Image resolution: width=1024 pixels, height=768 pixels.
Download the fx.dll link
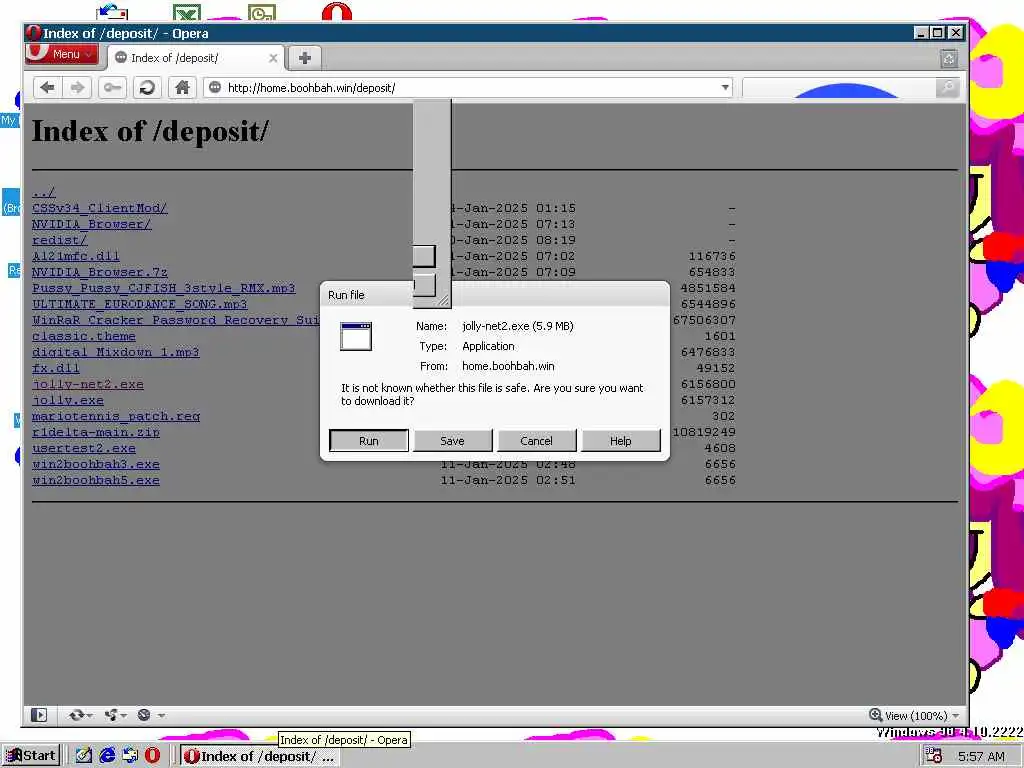point(56,368)
